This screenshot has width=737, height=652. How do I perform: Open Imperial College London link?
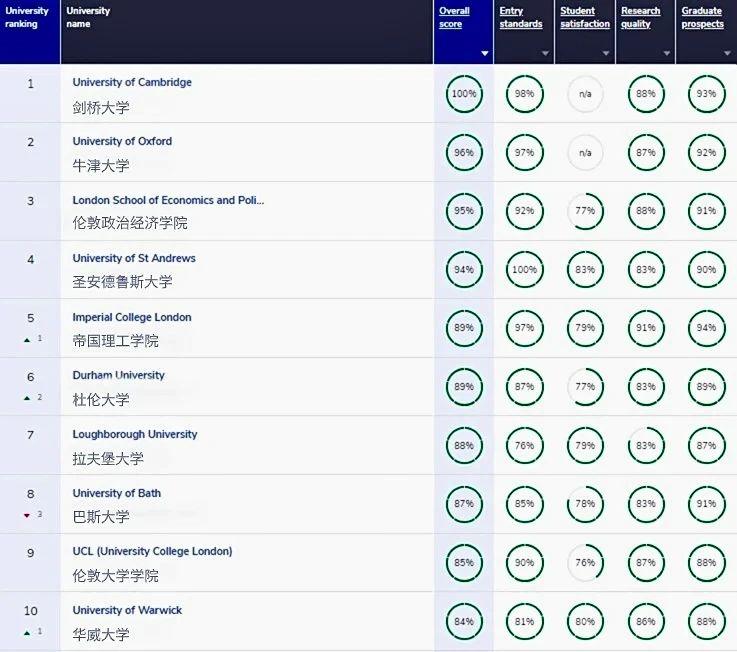[132, 317]
